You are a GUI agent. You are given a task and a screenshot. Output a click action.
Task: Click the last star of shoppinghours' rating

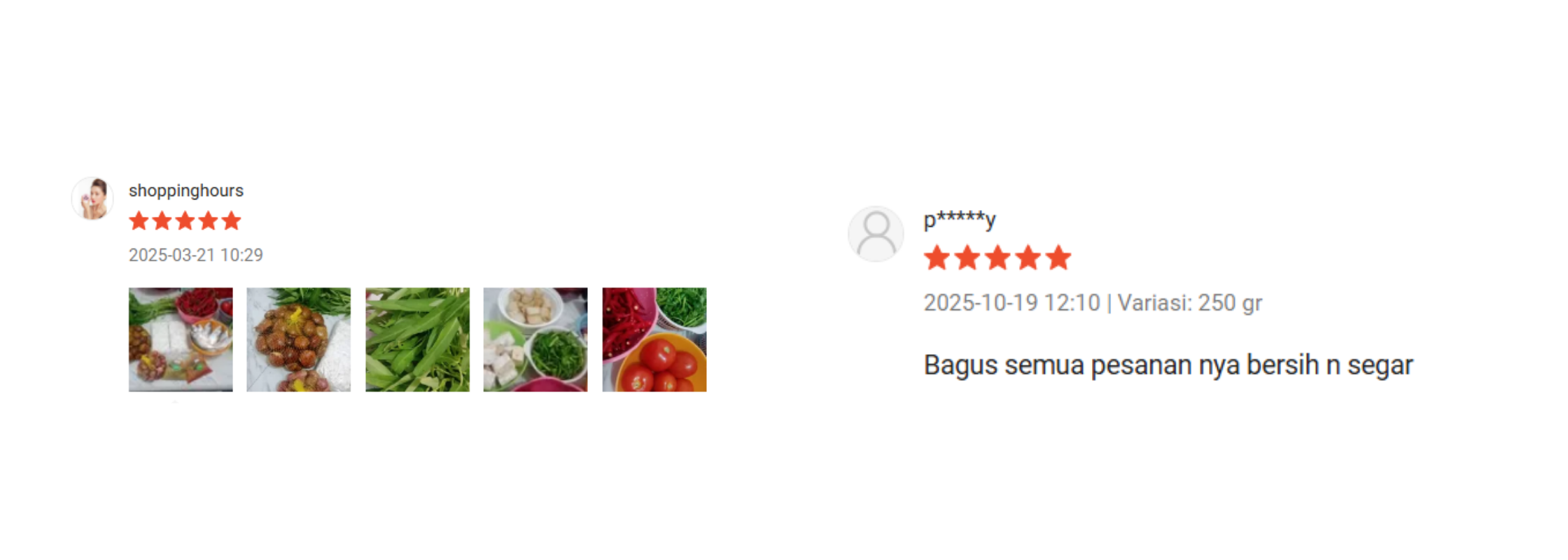[x=232, y=221]
